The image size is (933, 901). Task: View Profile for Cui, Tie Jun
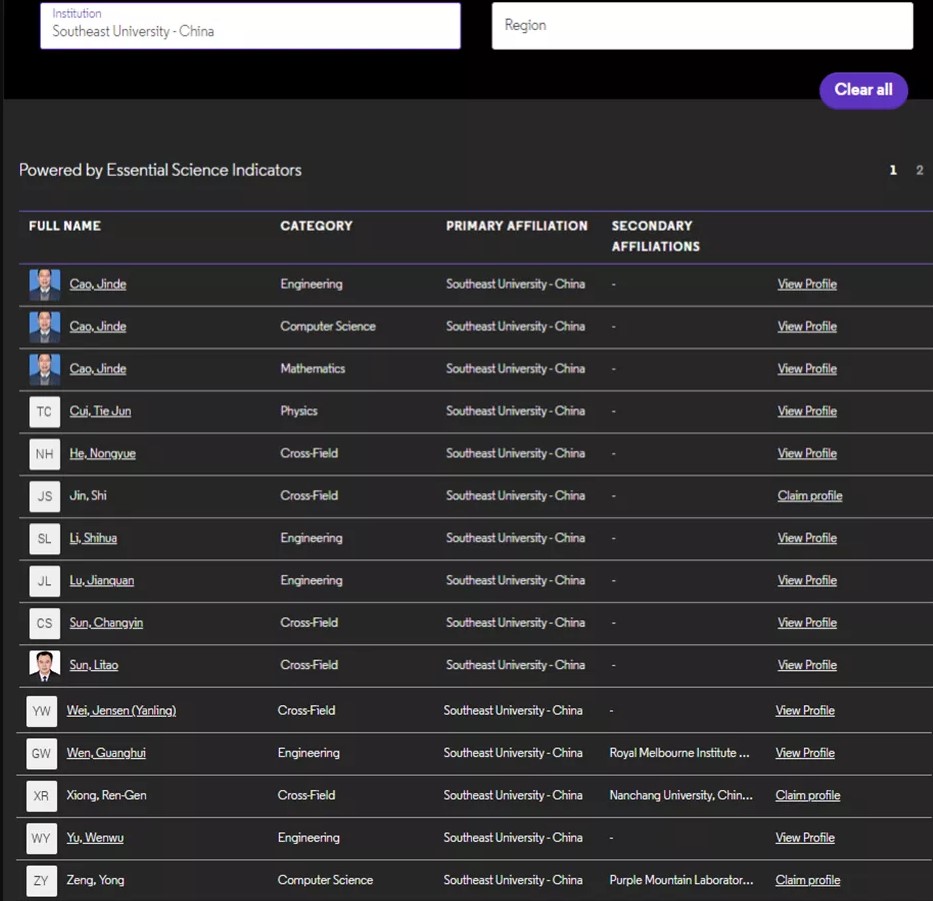click(x=807, y=411)
